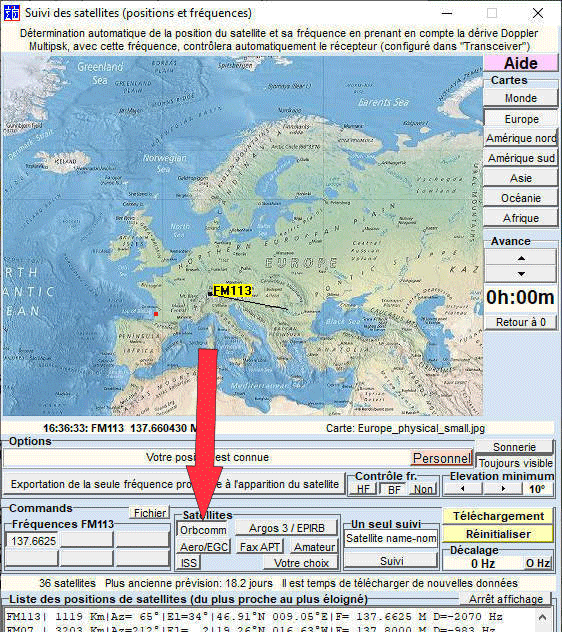Viewport: 562px width, 632px height.
Task: Show the Europe map
Action: [x=521, y=119]
